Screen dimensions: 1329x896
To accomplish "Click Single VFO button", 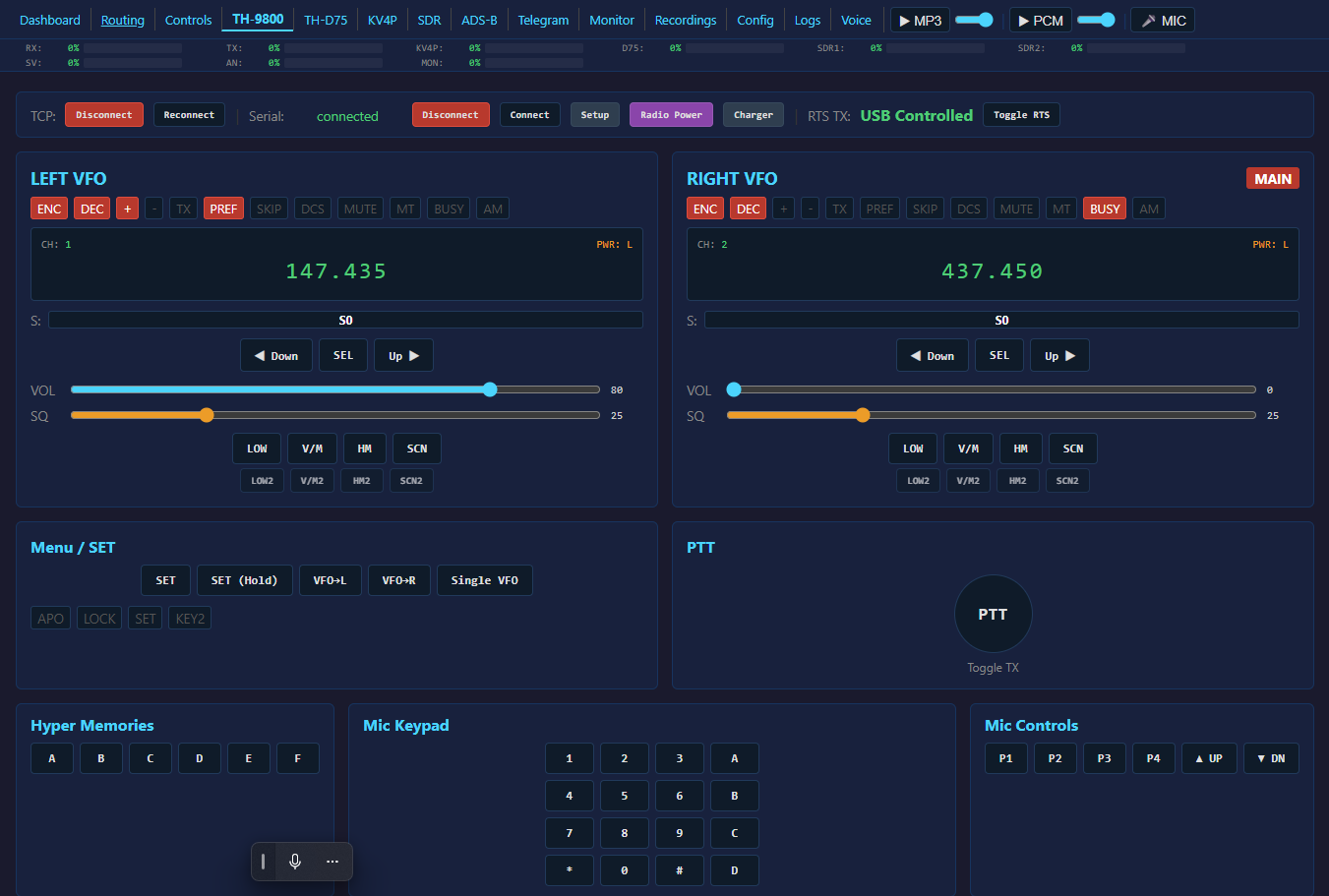I will pos(485,580).
